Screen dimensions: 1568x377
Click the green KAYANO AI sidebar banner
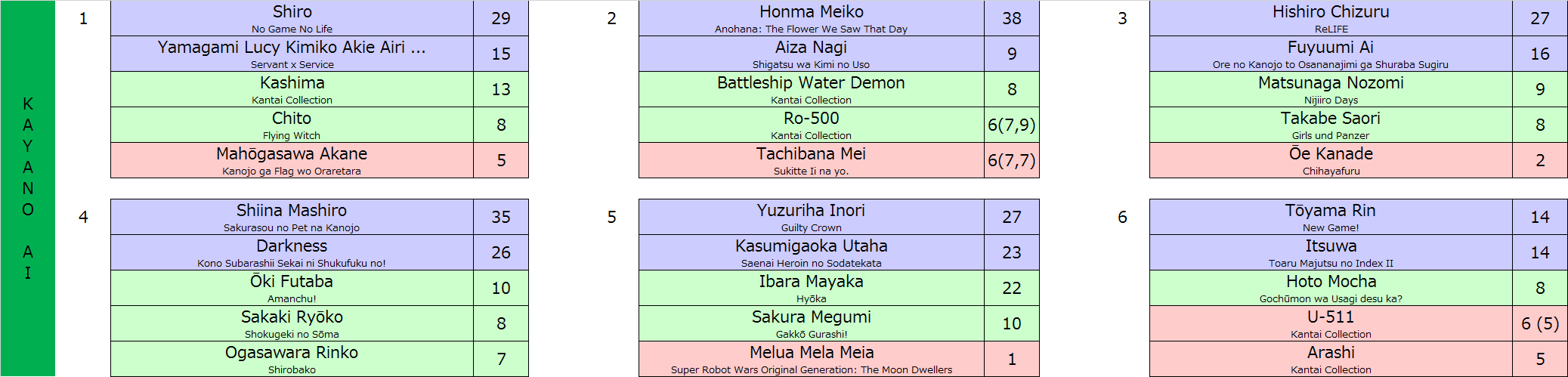[x=27, y=188]
